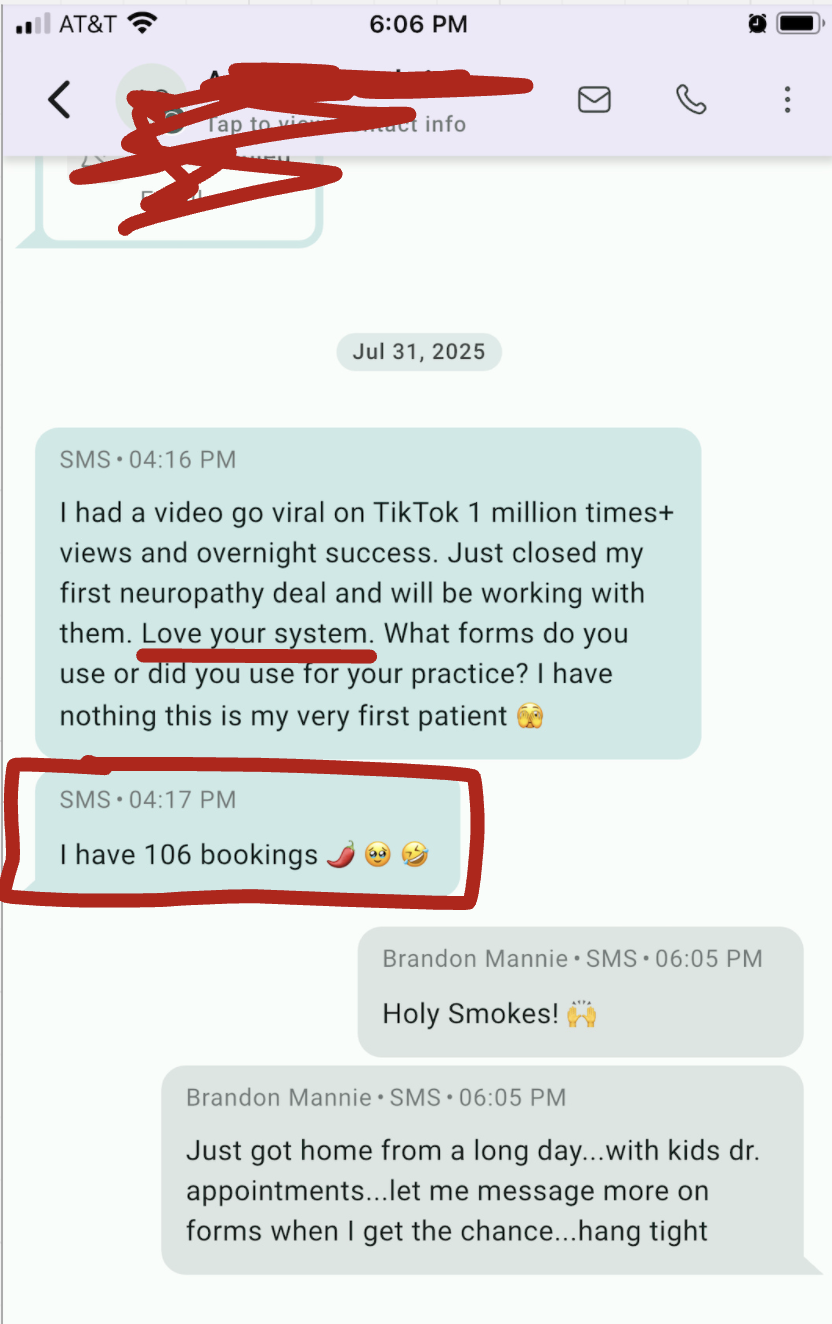Tap the chili pepper emoji
Screen dimensions: 832x1324
point(341,855)
